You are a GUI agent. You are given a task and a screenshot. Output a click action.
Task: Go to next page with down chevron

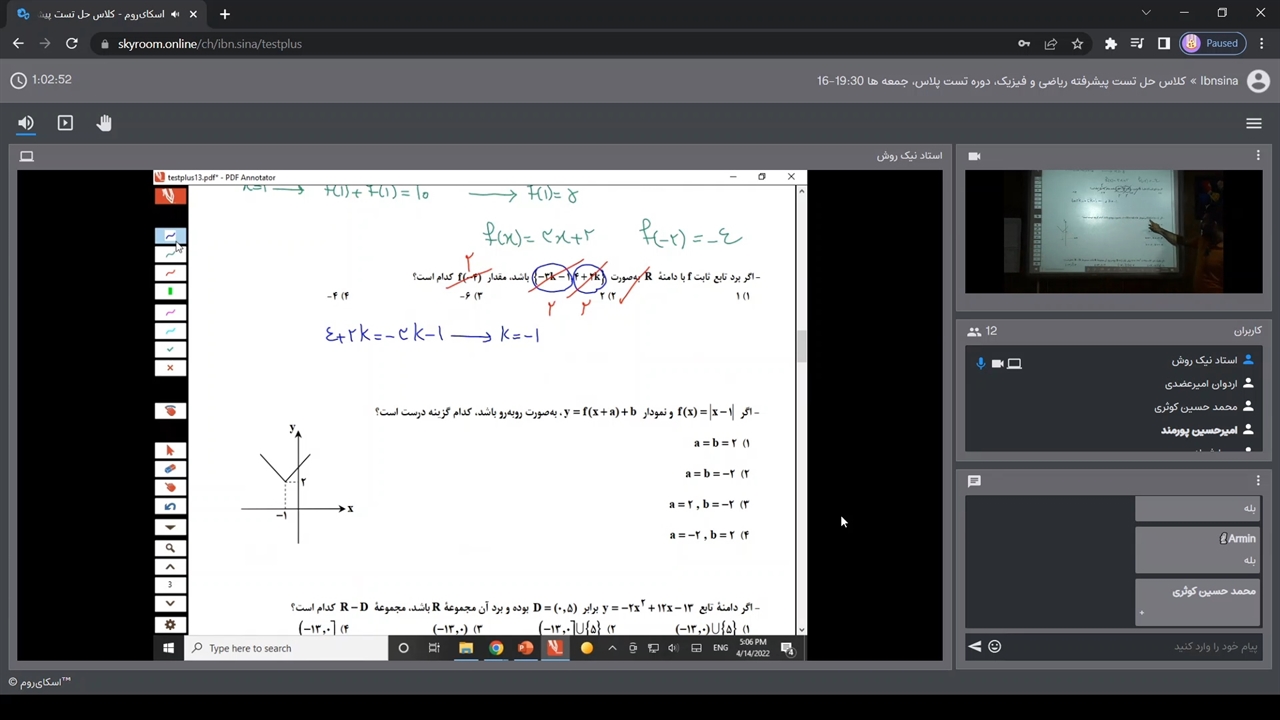coord(170,603)
